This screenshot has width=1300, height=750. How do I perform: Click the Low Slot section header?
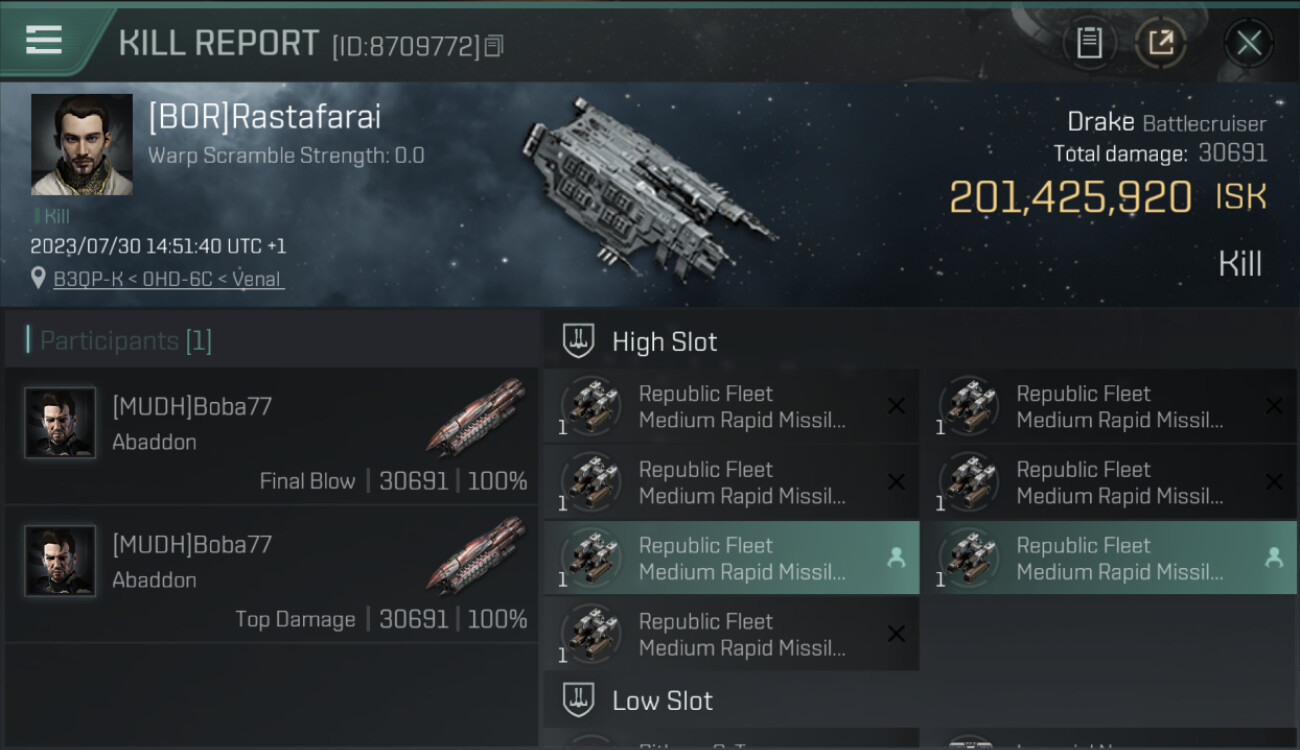tap(662, 701)
